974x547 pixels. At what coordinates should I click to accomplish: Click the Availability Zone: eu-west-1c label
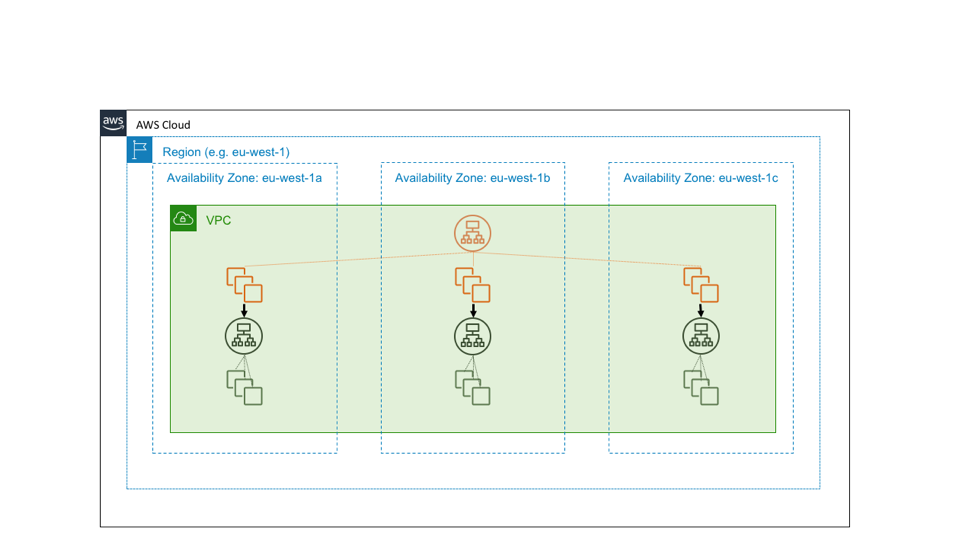tap(700, 178)
